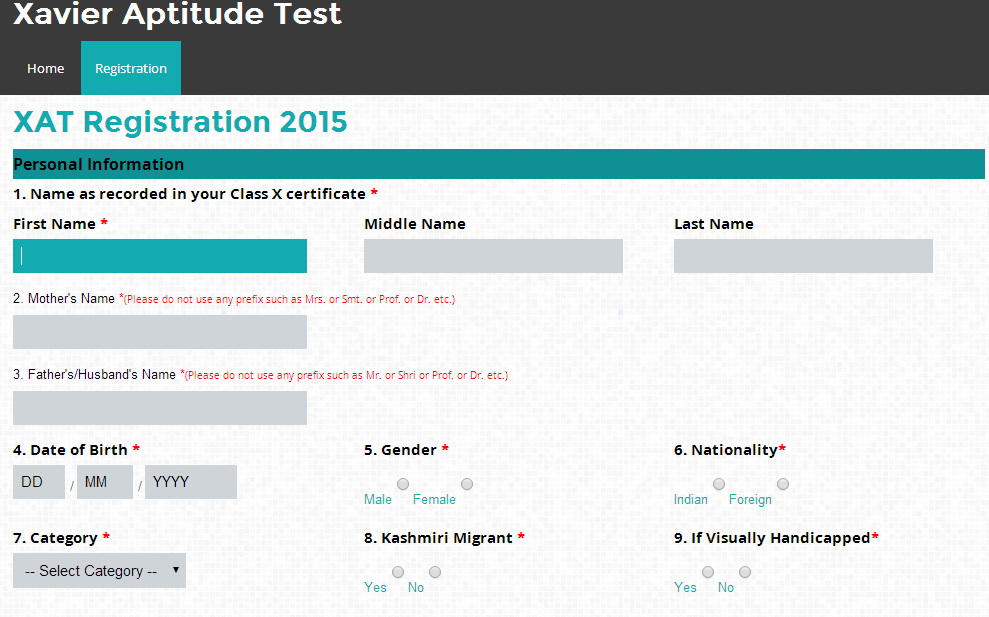Open the Registration tab

pyautogui.click(x=130, y=68)
